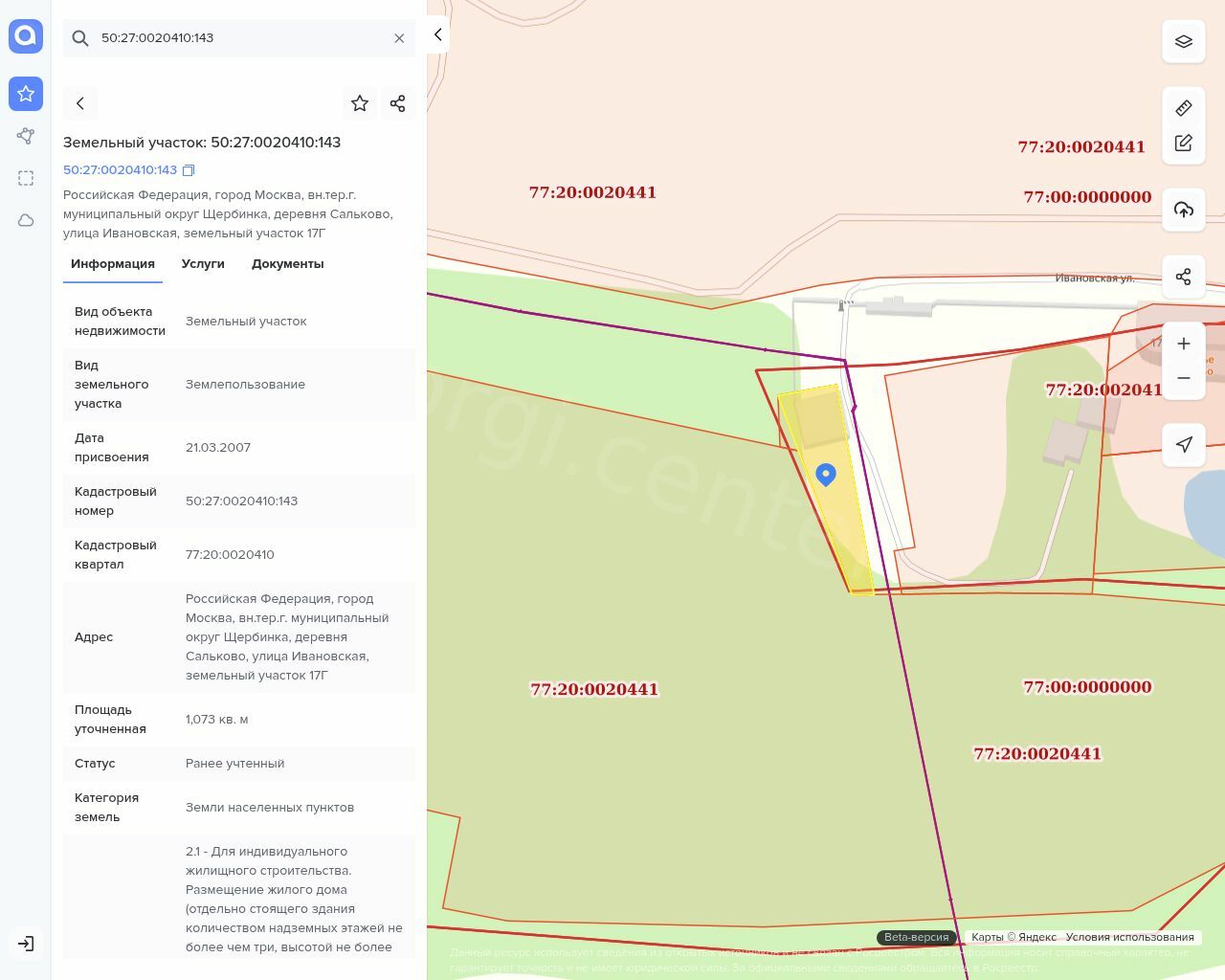Image resolution: width=1225 pixels, height=980 pixels.
Task: Collapse the information side panel
Action: (x=437, y=34)
